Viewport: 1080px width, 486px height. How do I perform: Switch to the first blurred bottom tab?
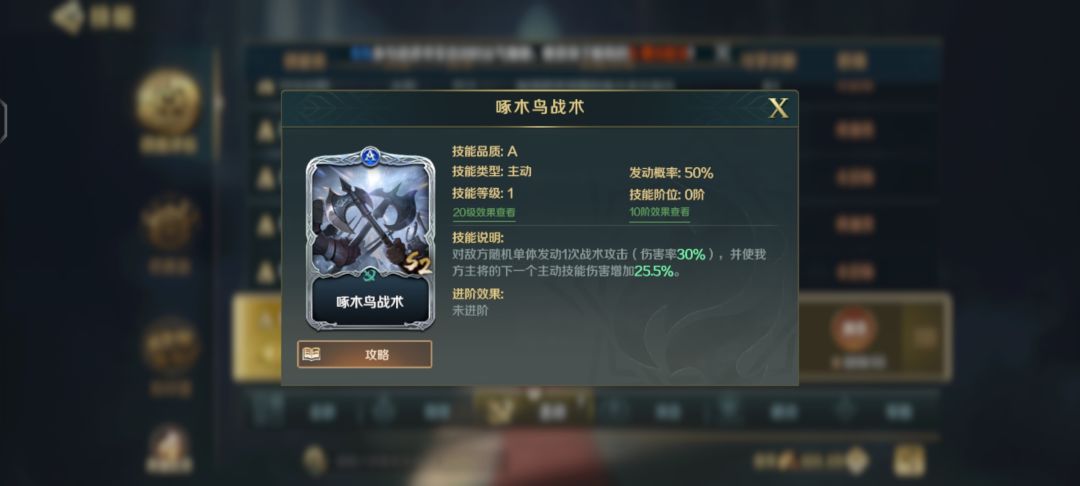[303, 411]
